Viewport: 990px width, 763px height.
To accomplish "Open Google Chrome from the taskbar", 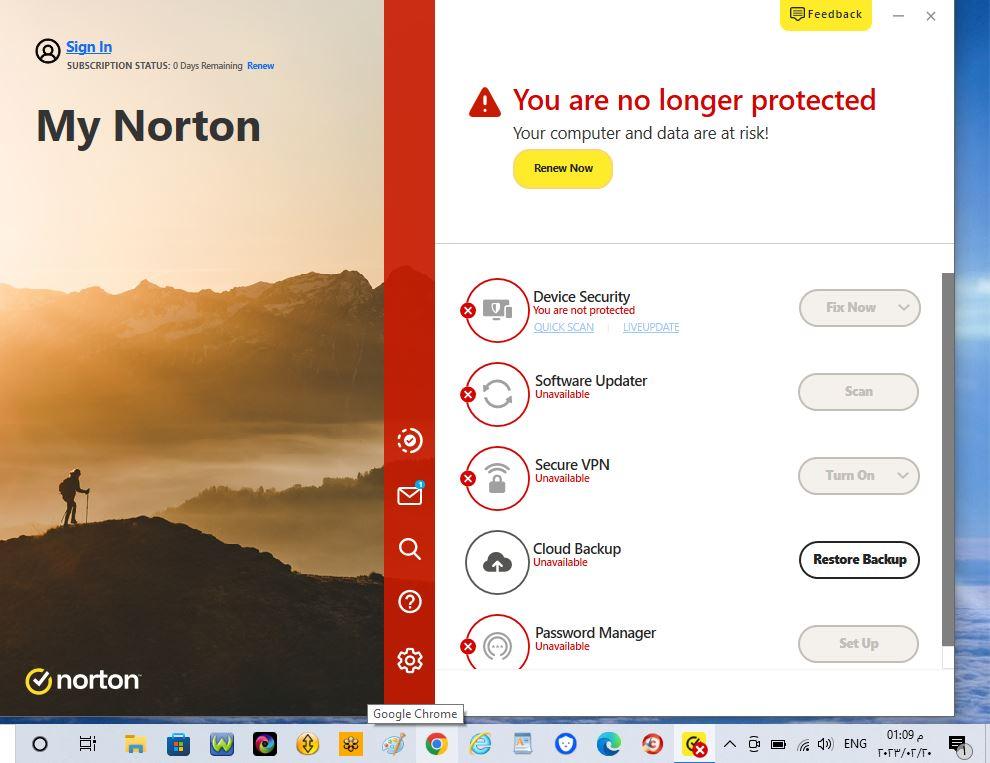I will (x=436, y=744).
